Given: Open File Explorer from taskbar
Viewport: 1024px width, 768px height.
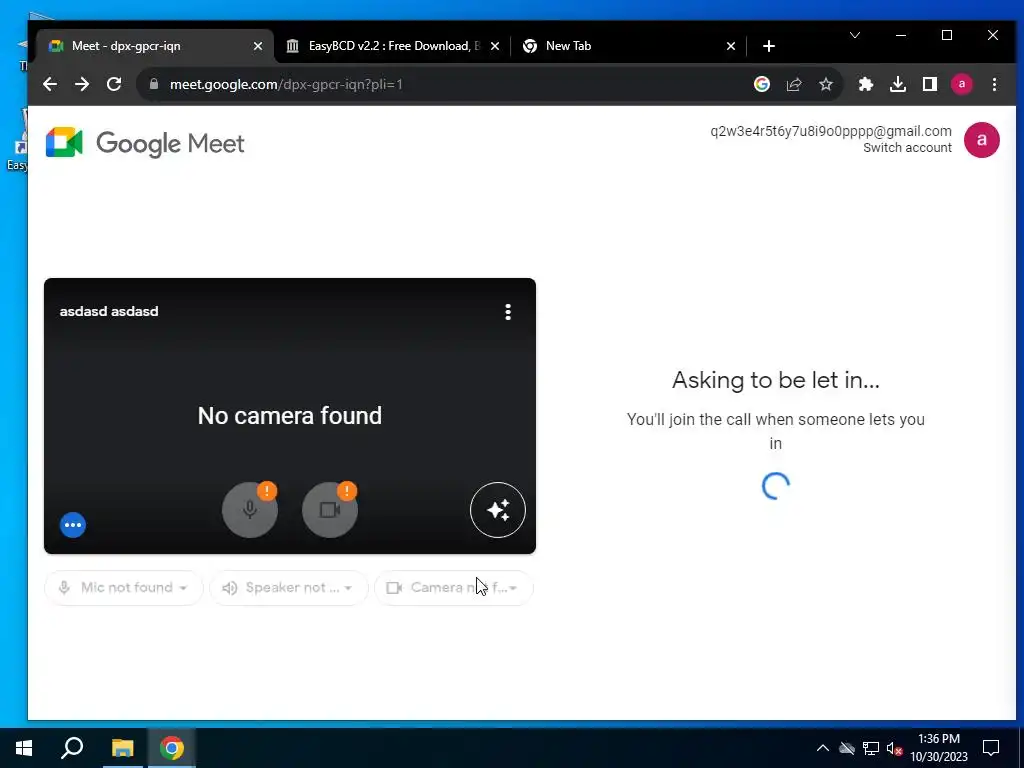Looking at the screenshot, I should pyautogui.click(x=122, y=748).
